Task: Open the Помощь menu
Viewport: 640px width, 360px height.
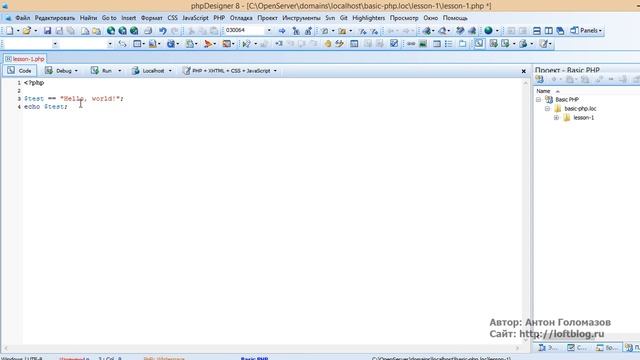Action: coord(455,18)
